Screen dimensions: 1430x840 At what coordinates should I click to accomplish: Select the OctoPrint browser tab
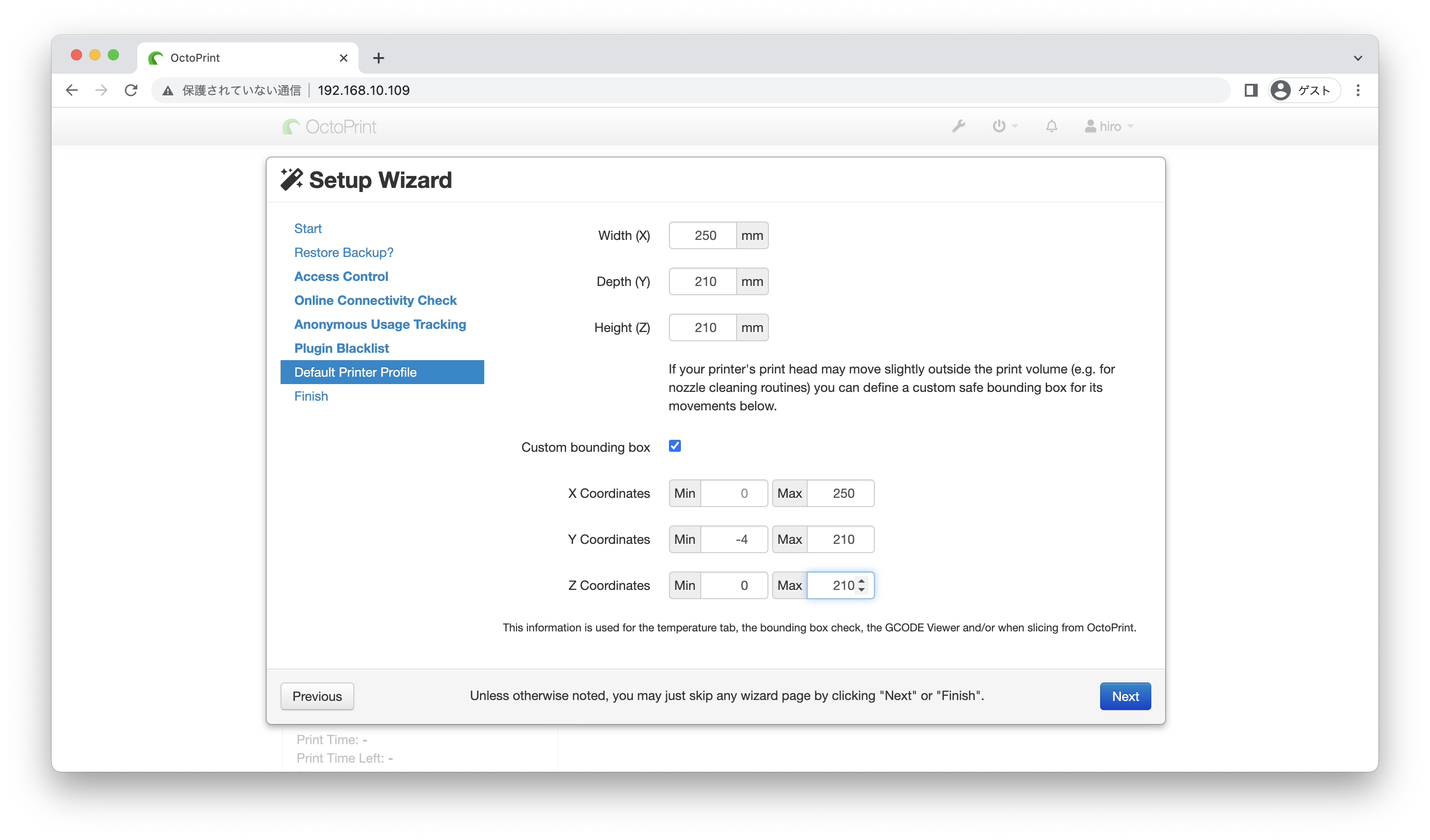[247, 58]
